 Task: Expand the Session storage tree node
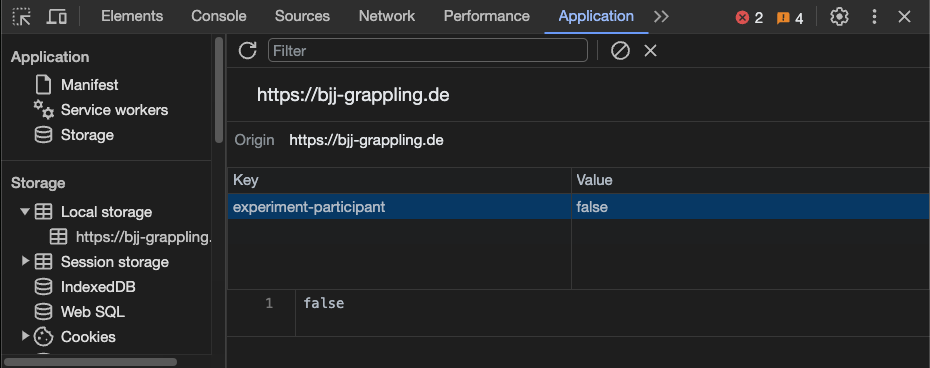coord(25,261)
